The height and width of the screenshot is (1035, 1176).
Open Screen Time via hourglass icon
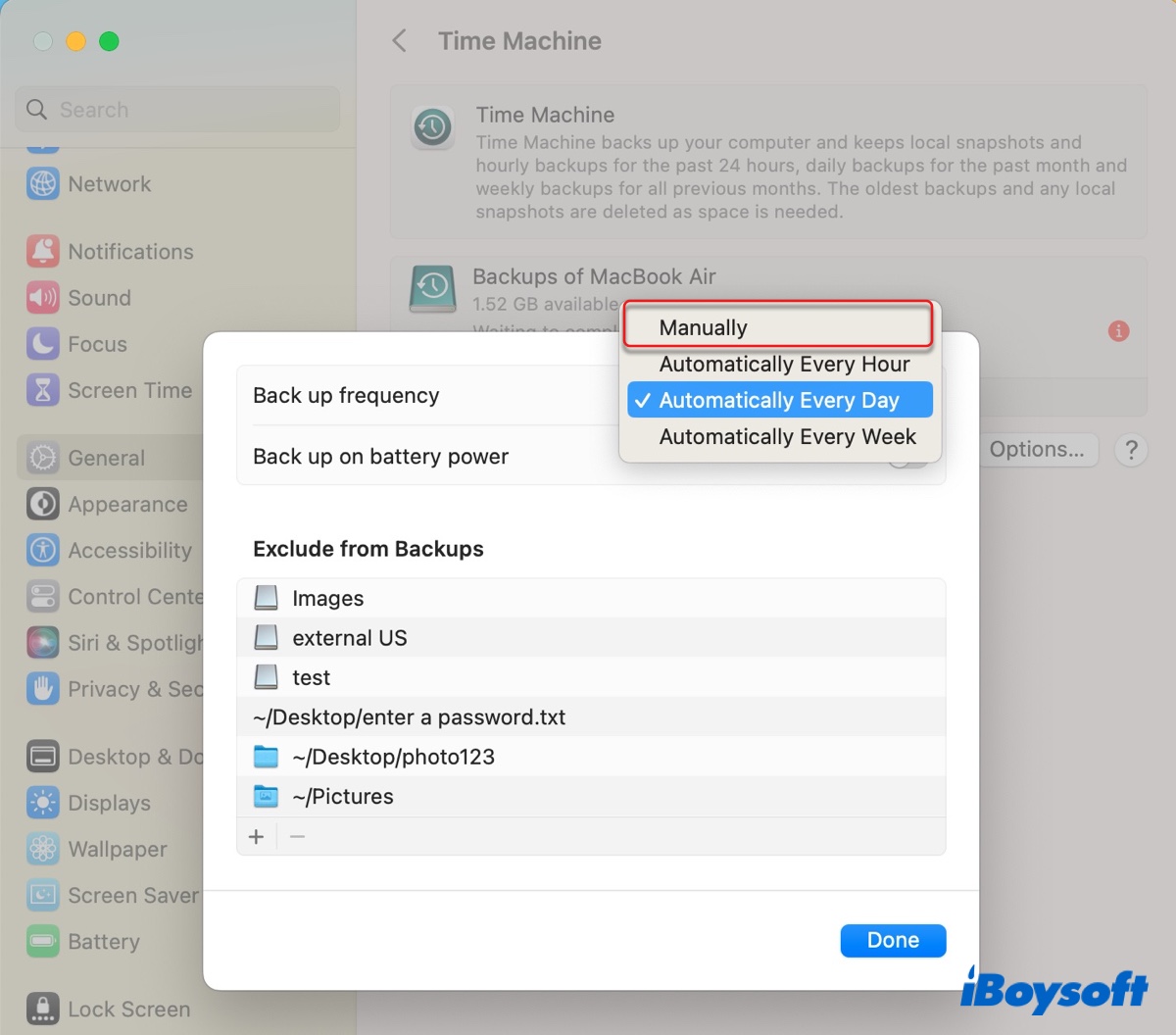(43, 390)
